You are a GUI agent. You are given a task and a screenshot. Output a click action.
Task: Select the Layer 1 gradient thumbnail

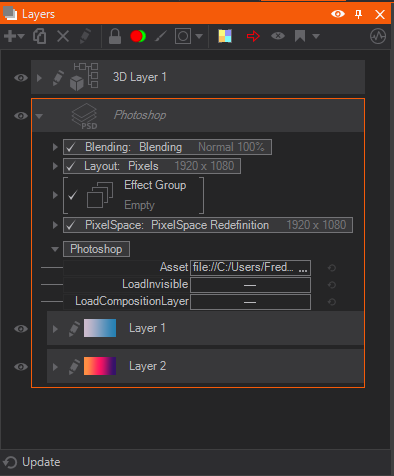tap(100, 328)
